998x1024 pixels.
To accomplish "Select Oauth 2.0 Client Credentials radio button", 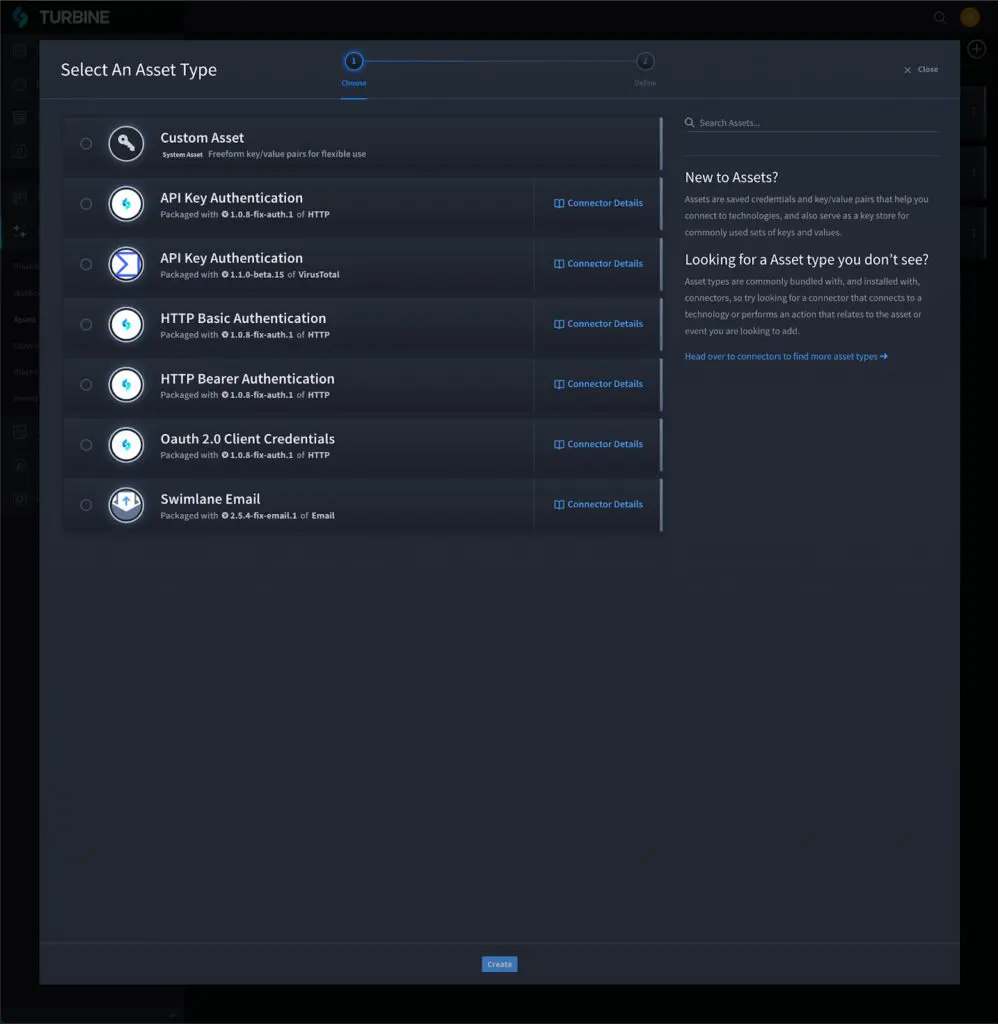I will click(x=86, y=444).
